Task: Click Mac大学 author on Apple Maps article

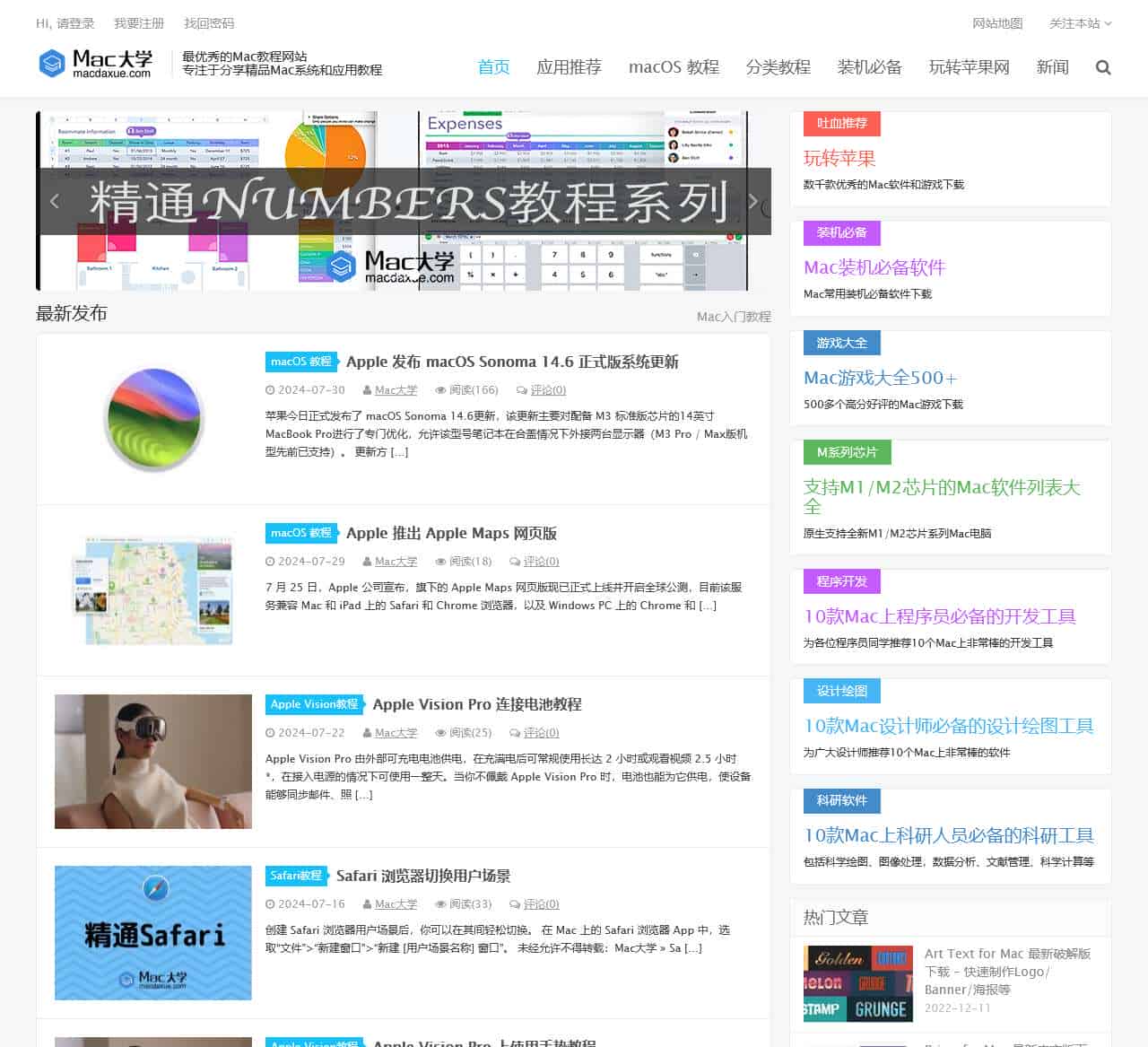Action: 396,562
